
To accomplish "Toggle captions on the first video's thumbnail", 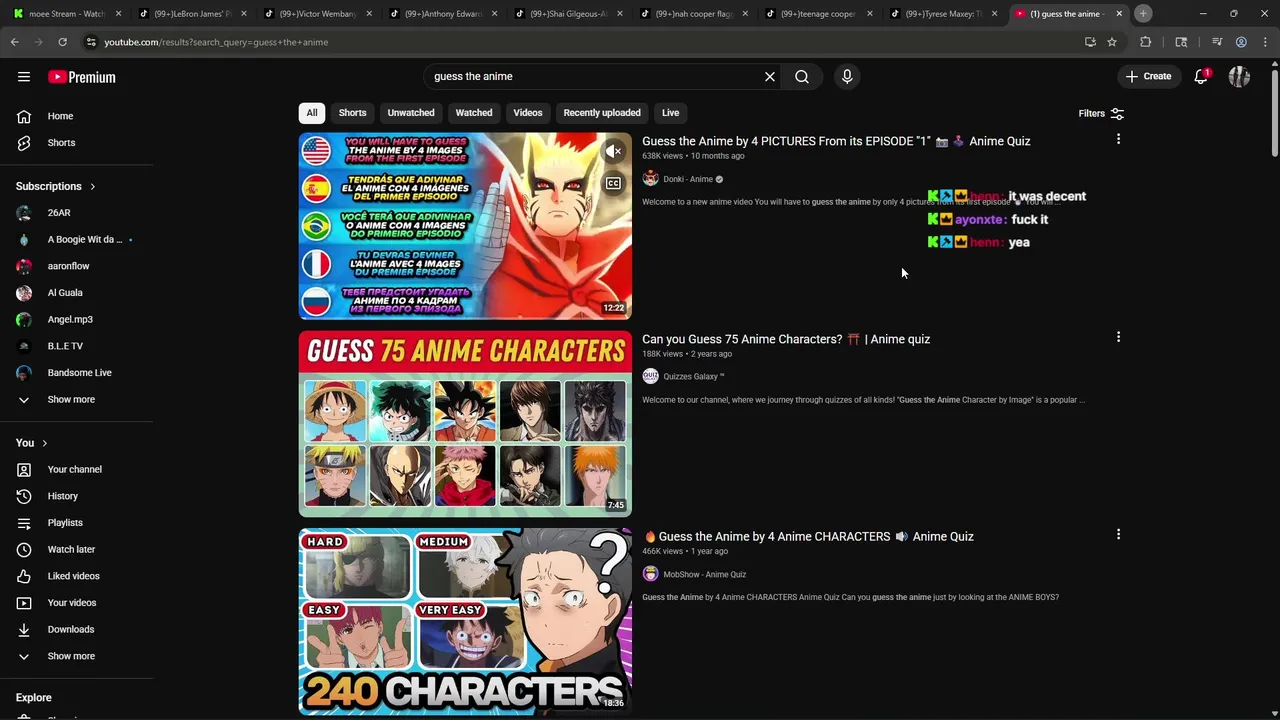I will coord(613,184).
